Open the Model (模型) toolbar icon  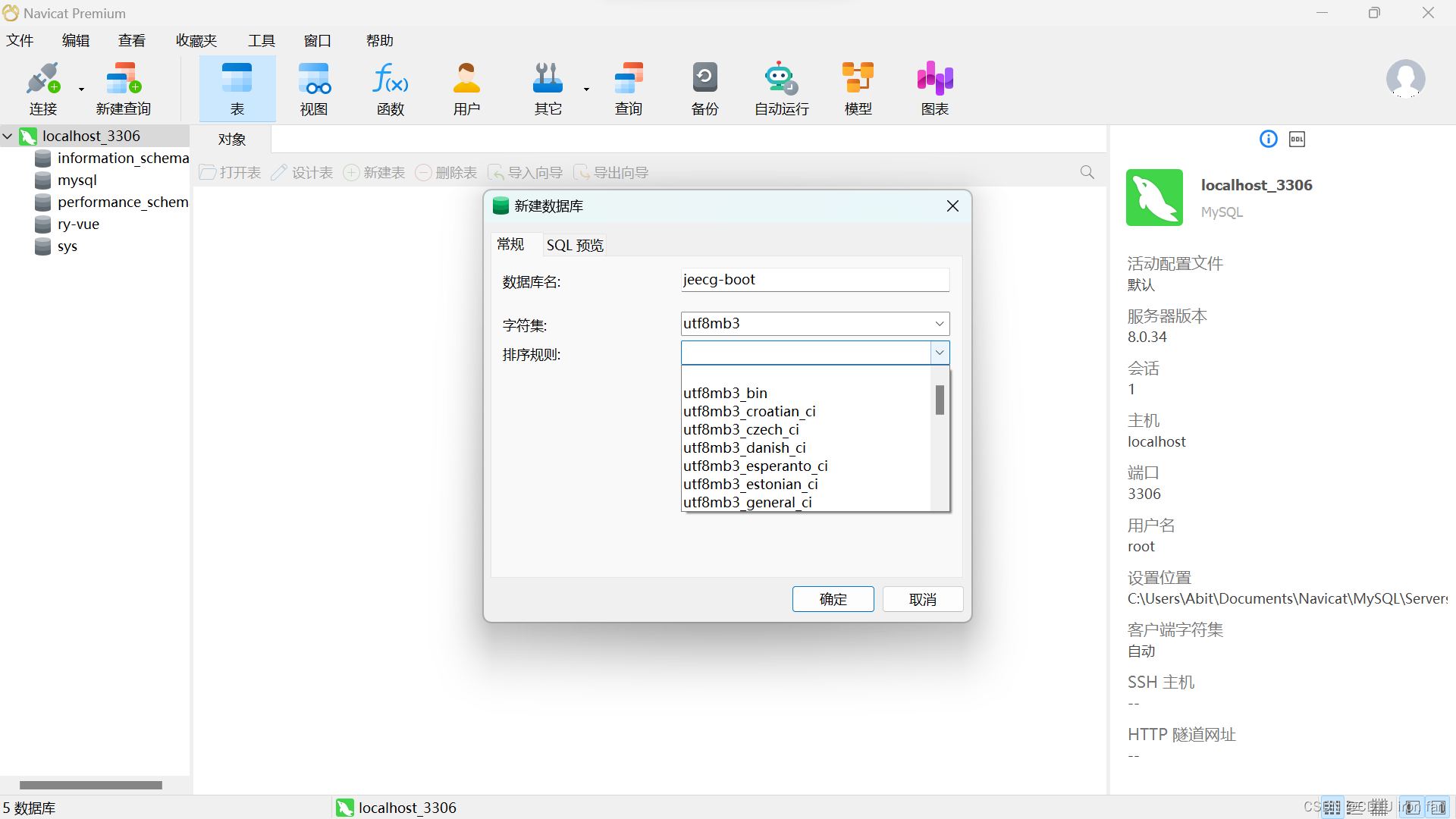coord(858,89)
